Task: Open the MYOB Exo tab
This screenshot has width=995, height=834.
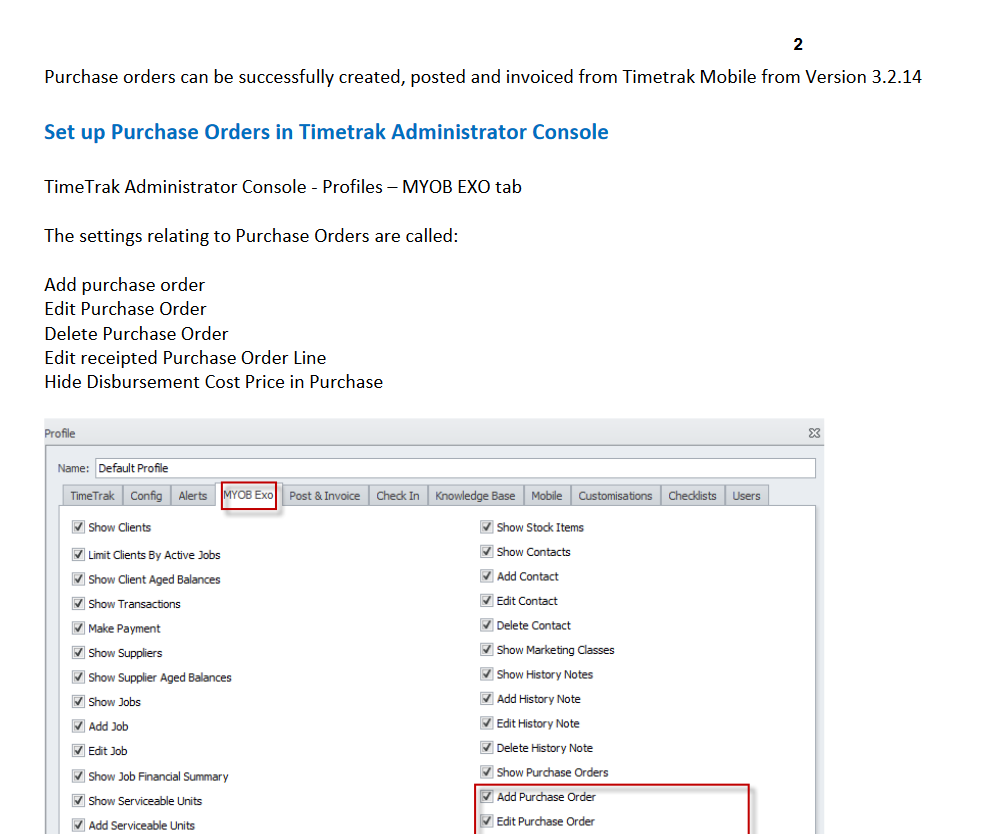Action: click(248, 495)
